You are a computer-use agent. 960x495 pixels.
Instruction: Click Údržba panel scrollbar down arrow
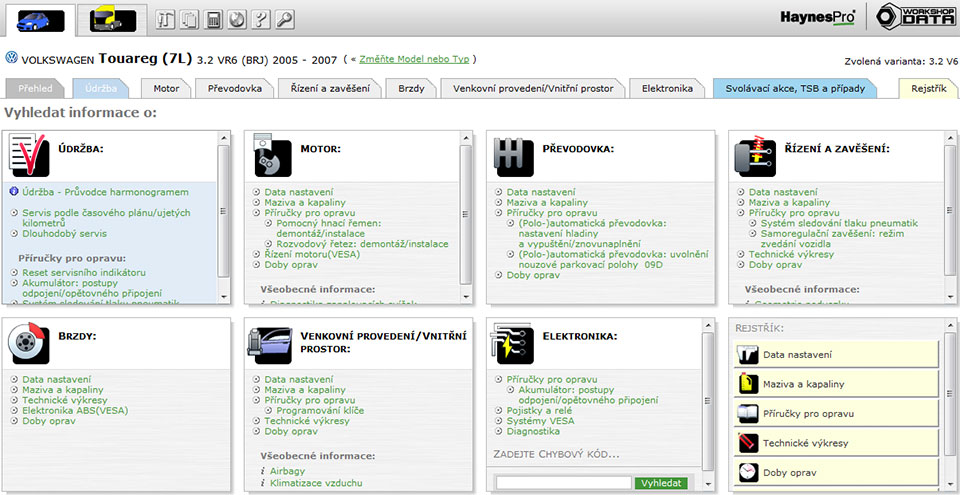tap(223, 297)
